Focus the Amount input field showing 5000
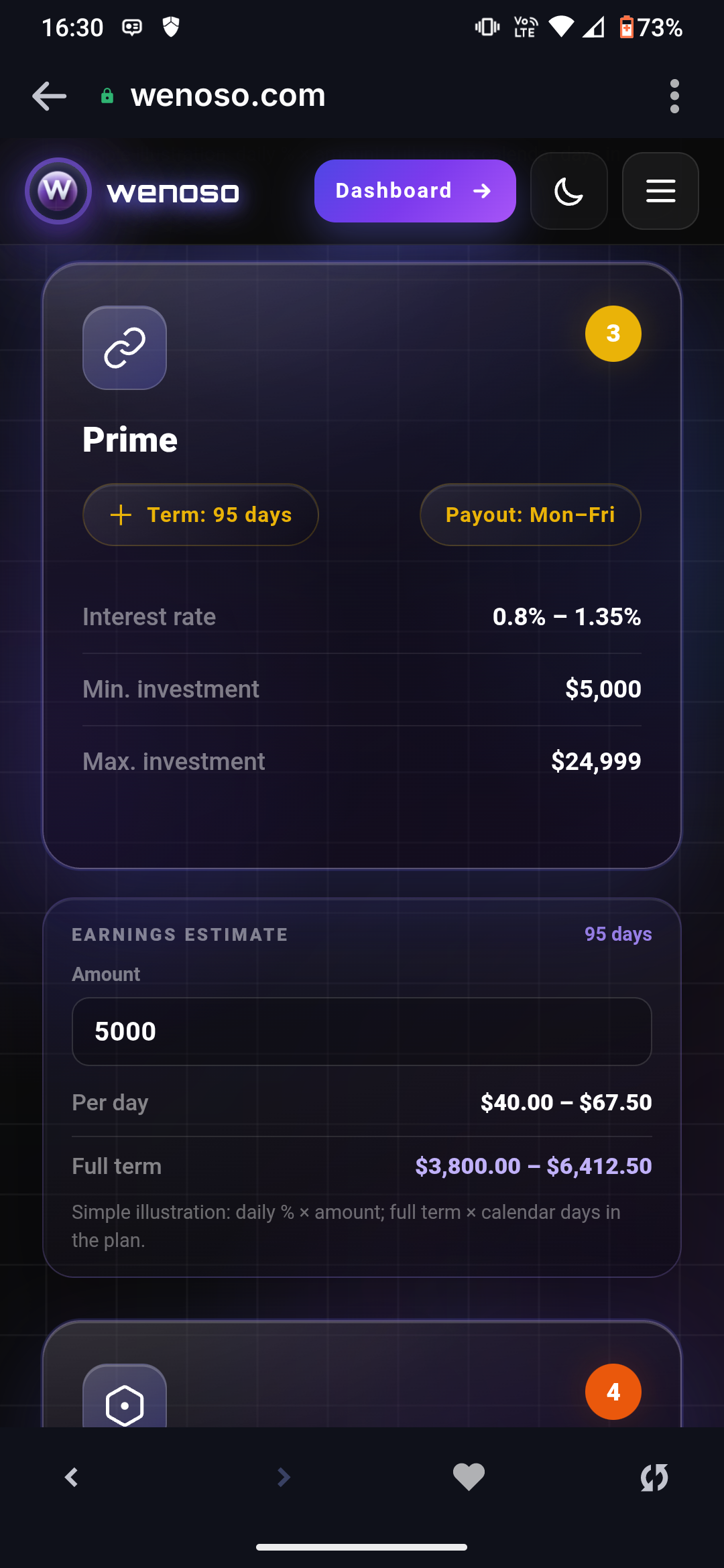The width and height of the screenshot is (724, 1568). coord(362,1031)
